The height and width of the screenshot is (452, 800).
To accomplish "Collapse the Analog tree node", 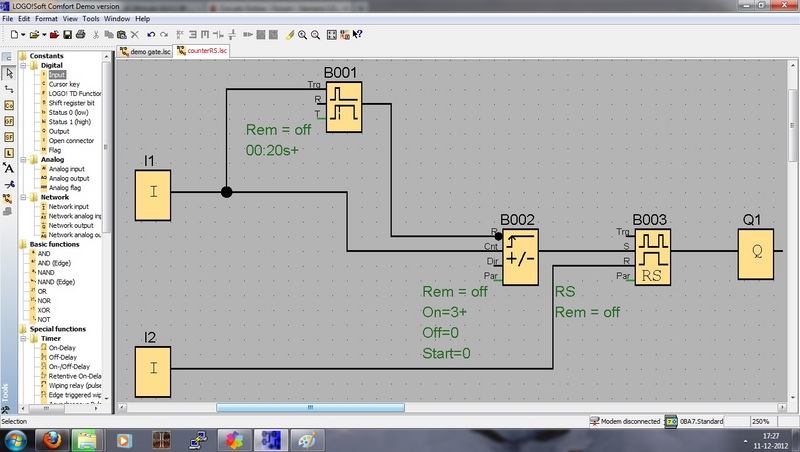I will (23, 160).
